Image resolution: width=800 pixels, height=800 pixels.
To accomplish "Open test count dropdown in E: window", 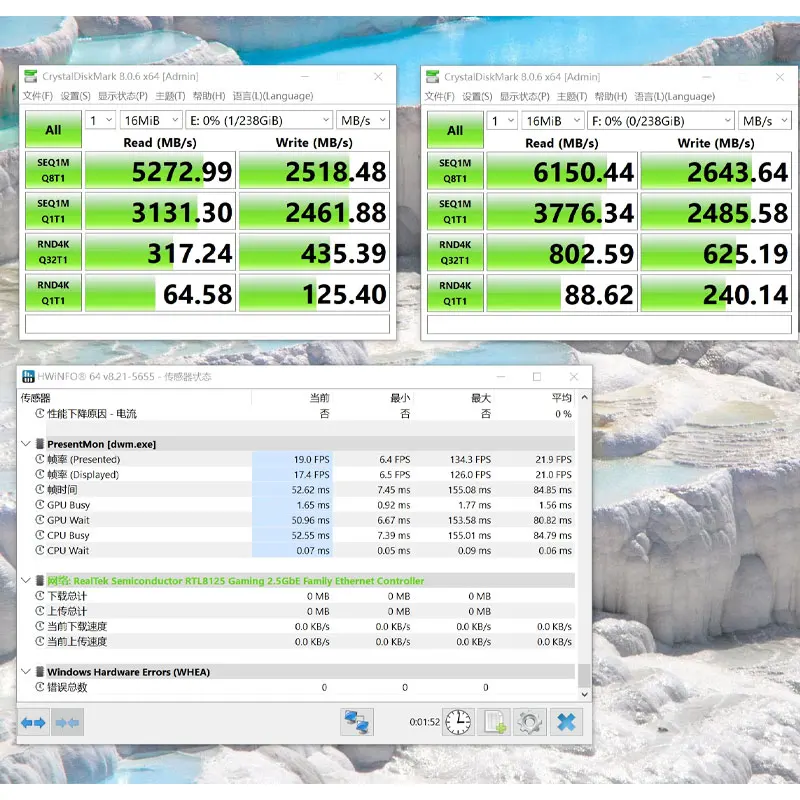I will 101,120.
